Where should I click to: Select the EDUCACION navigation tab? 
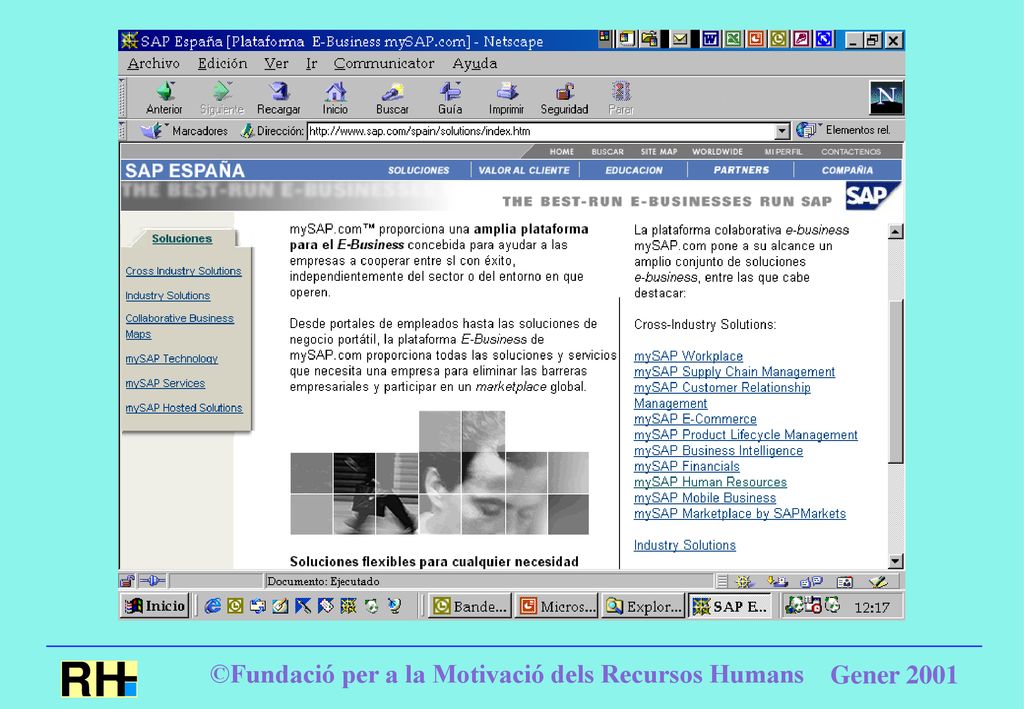point(634,170)
